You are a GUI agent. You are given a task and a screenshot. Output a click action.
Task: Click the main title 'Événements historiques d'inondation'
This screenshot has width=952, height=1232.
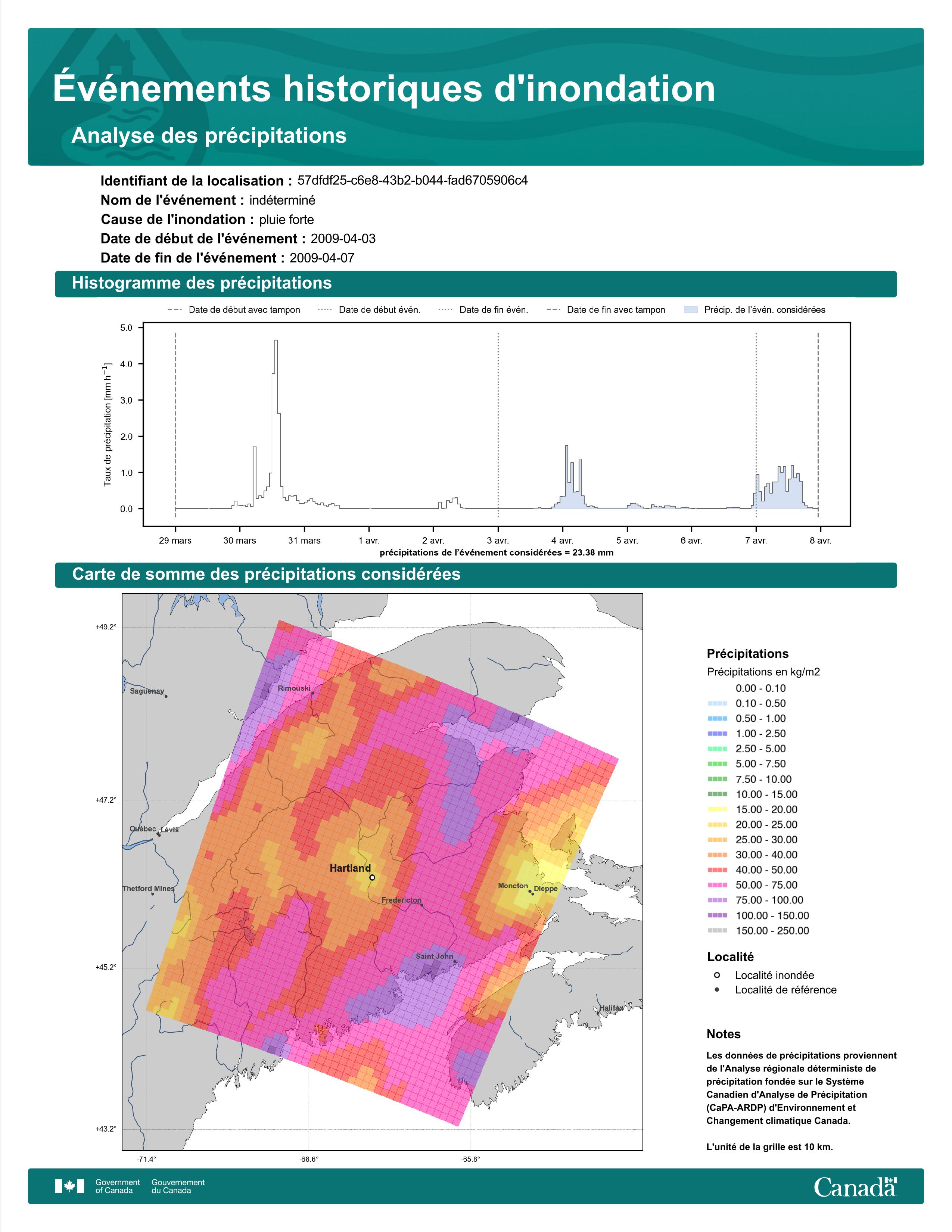tap(384, 88)
